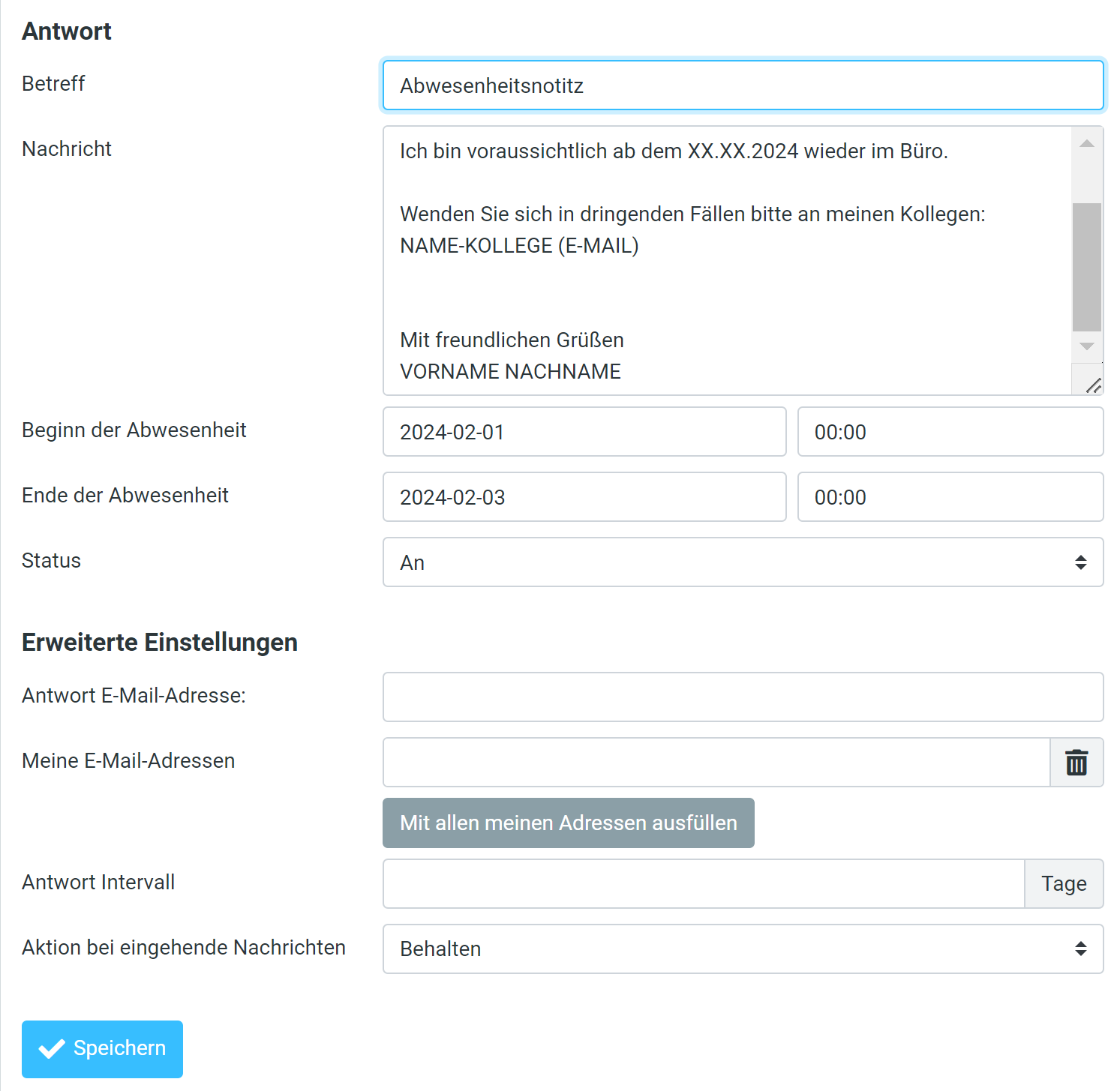Click the checkmark icon on Speichern

(52, 1048)
